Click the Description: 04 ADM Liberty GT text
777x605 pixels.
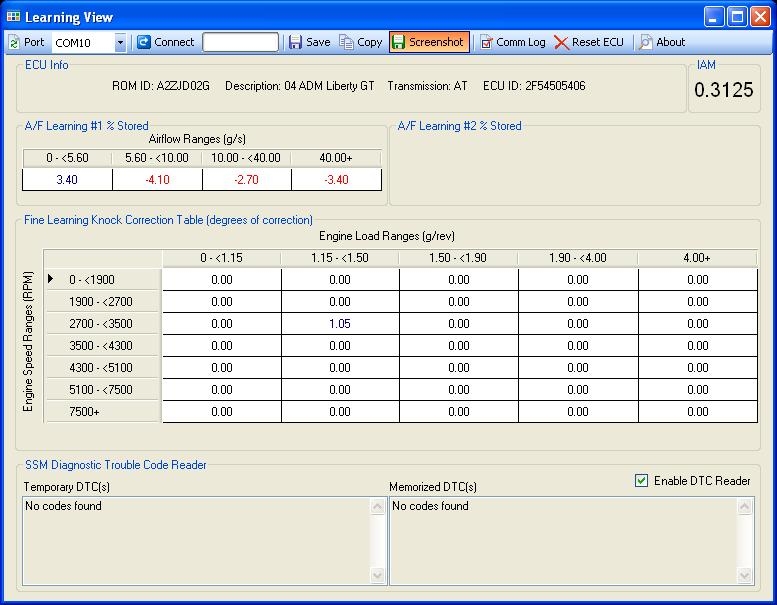(300, 86)
